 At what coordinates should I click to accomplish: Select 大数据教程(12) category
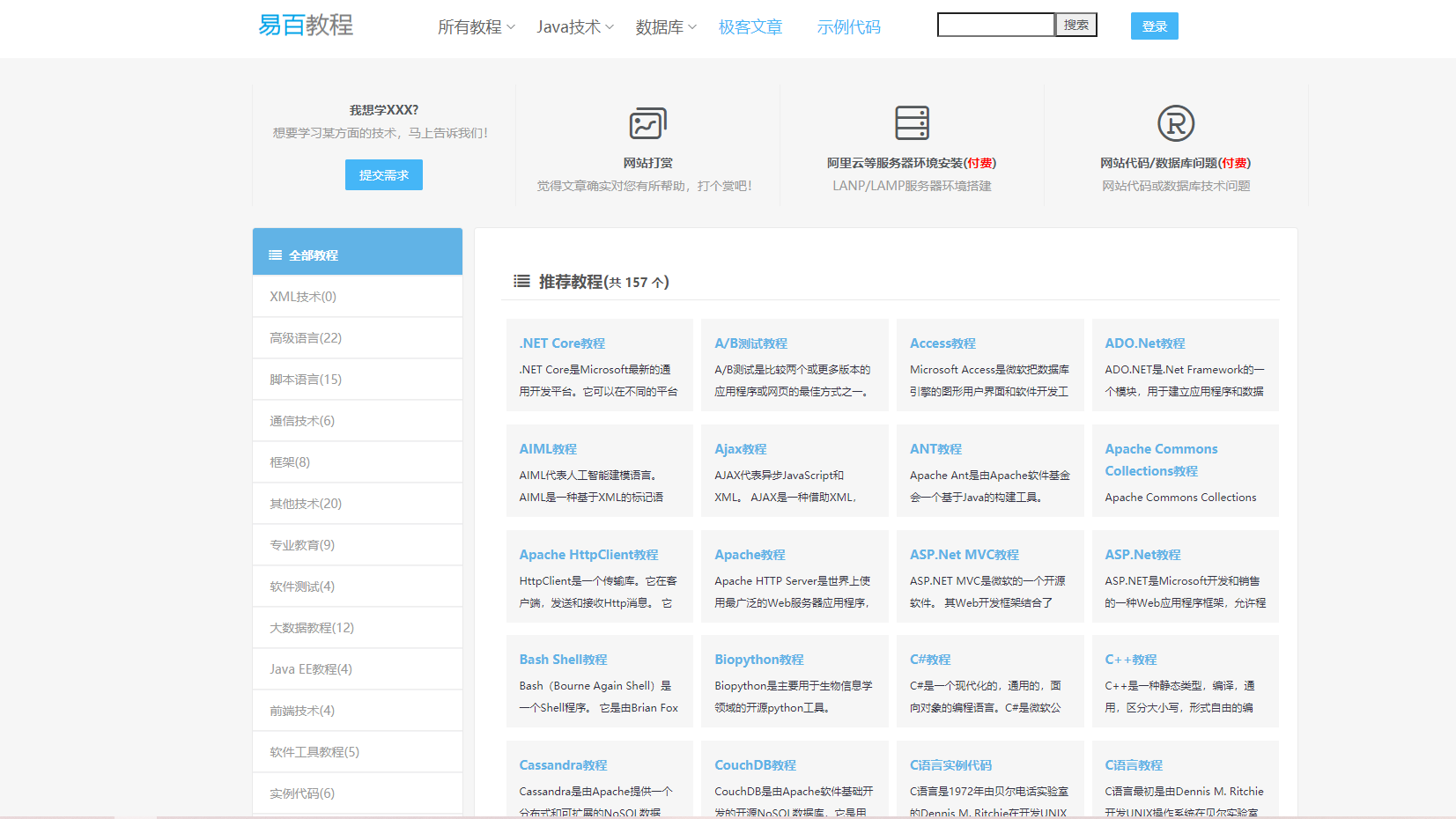pos(358,628)
